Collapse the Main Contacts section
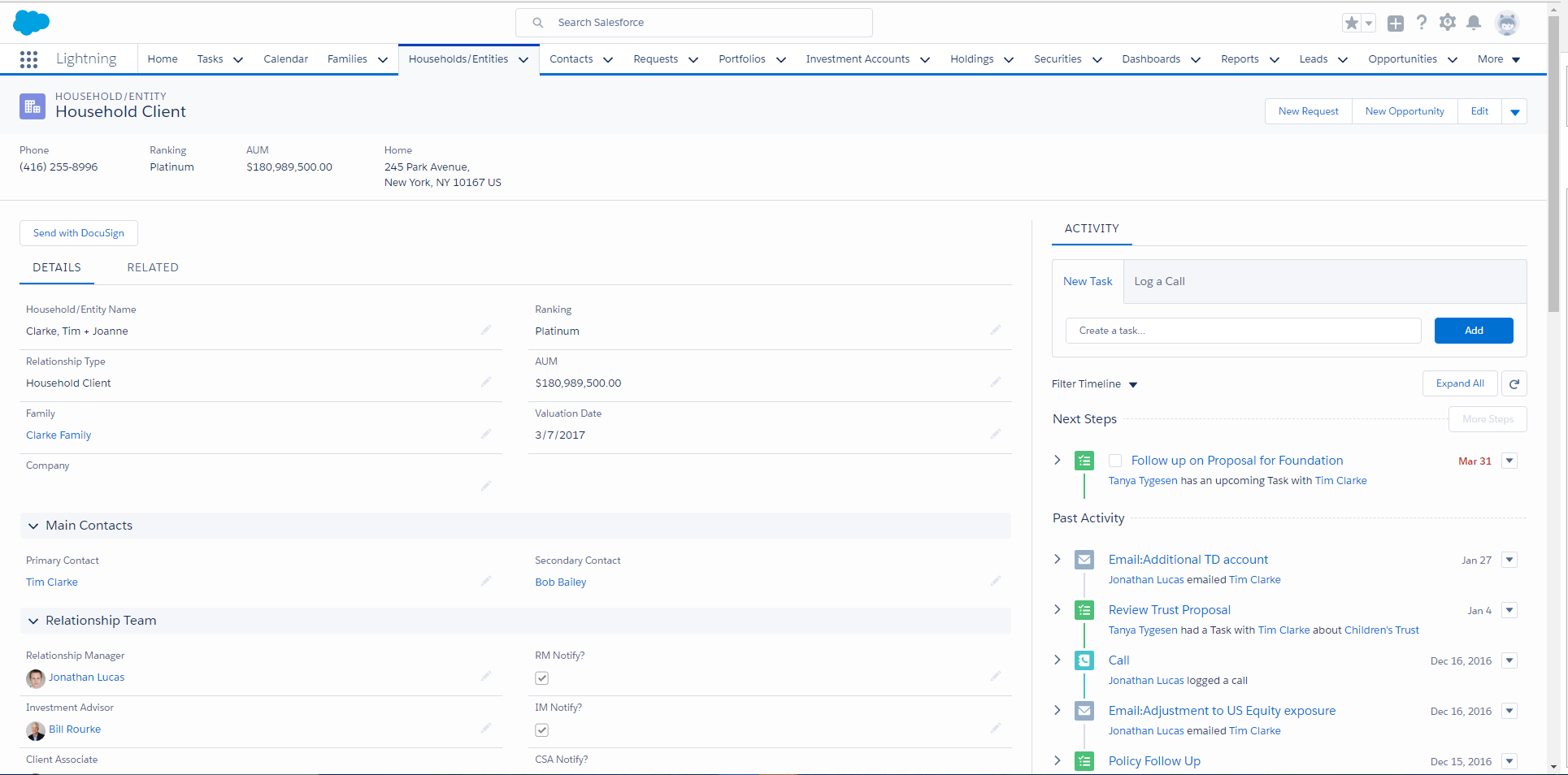1568x775 pixels. (x=33, y=526)
